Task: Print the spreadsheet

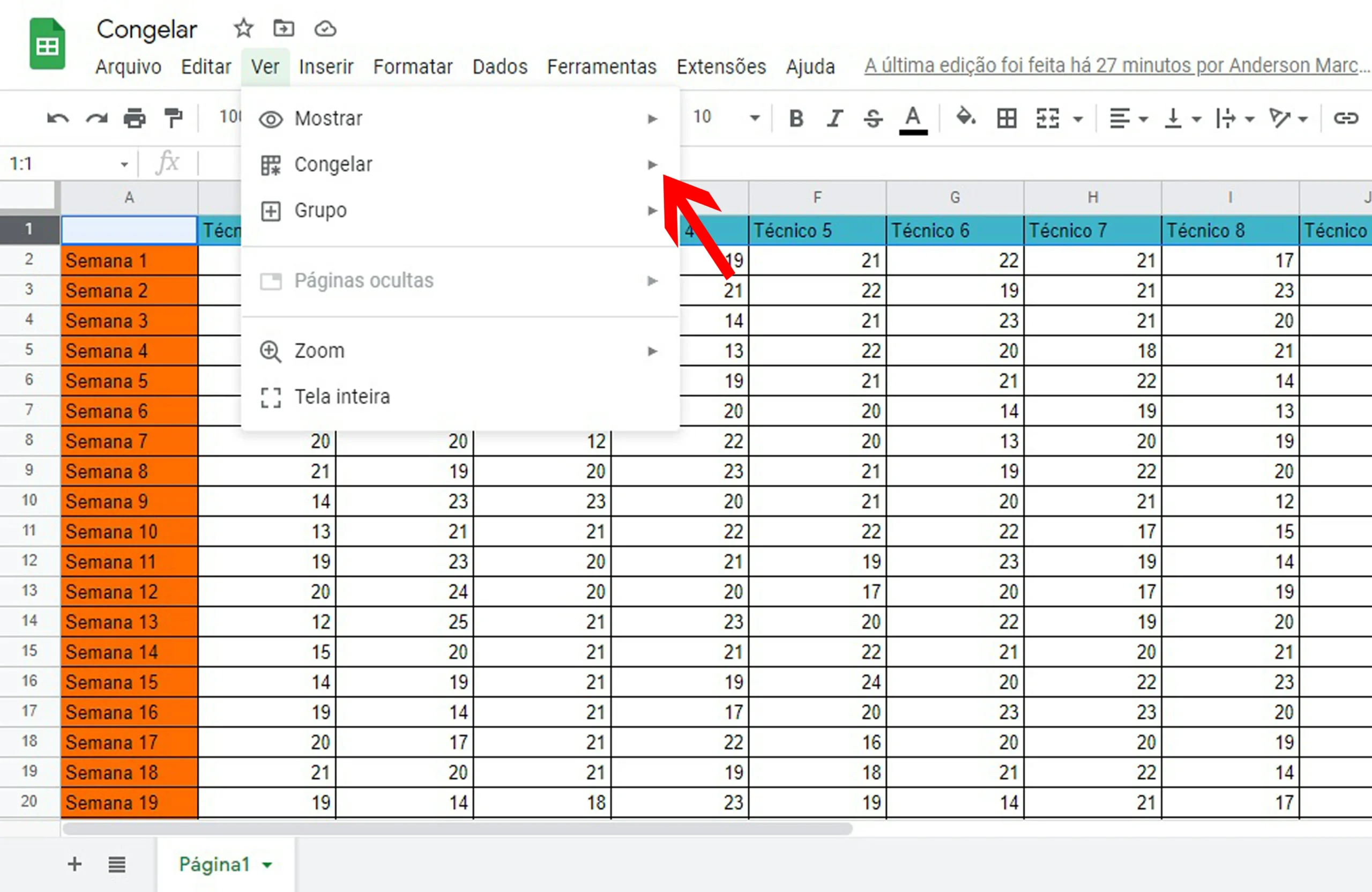Action: coord(135,119)
